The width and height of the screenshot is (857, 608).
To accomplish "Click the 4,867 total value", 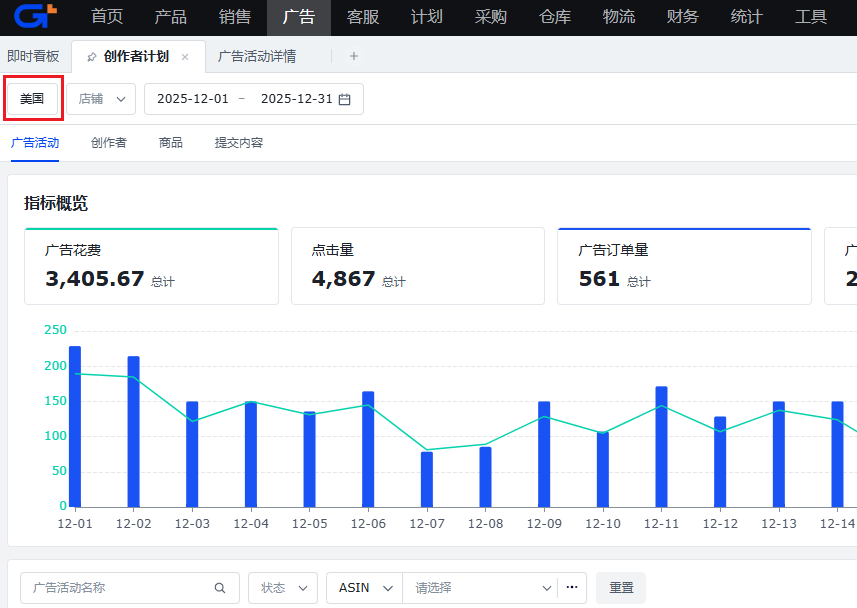I will coord(343,279).
